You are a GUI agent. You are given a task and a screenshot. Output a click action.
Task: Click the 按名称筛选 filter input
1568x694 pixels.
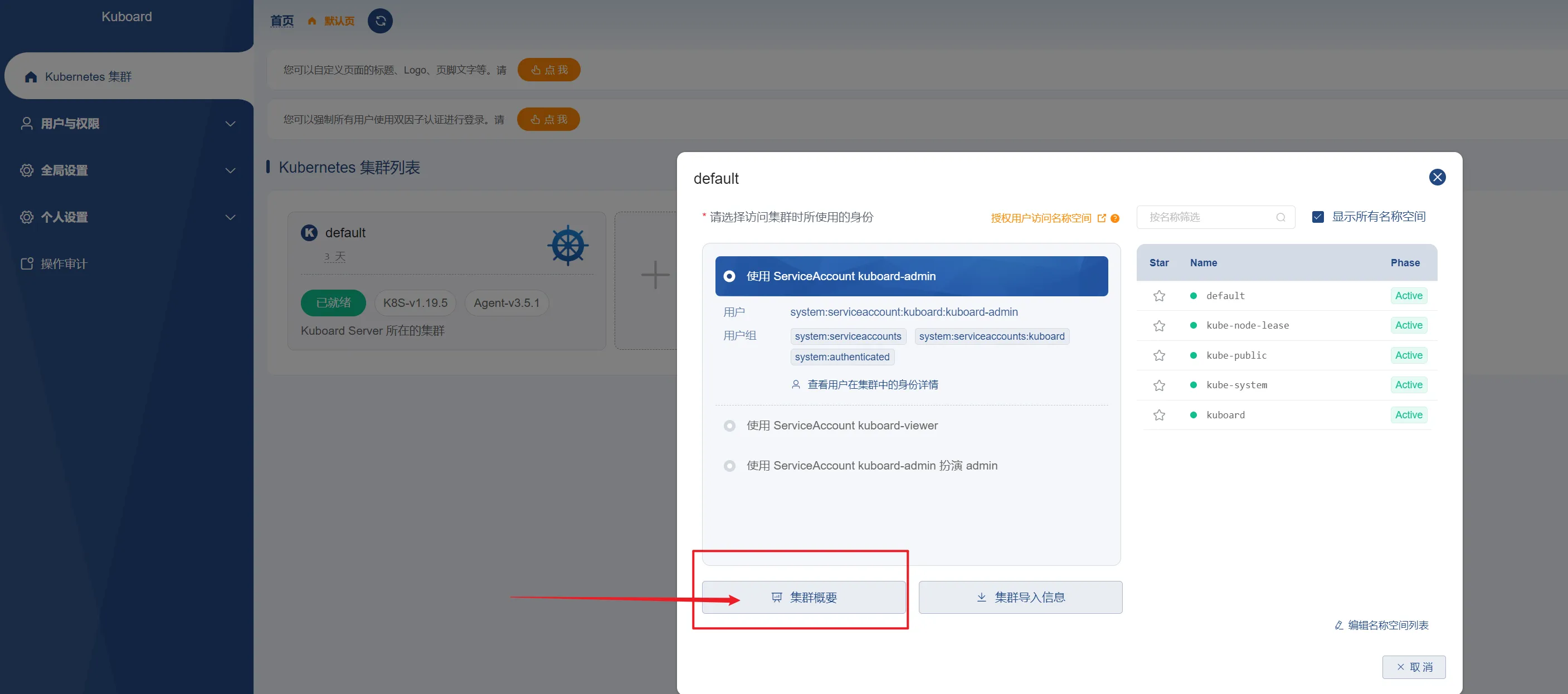tap(1215, 217)
